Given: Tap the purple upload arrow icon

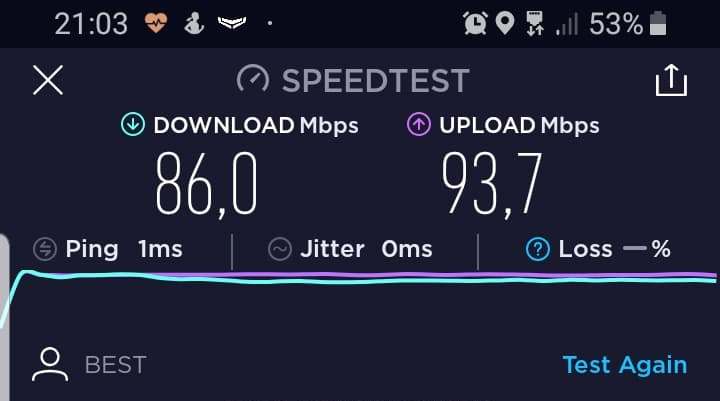Looking at the screenshot, I should pos(418,124).
